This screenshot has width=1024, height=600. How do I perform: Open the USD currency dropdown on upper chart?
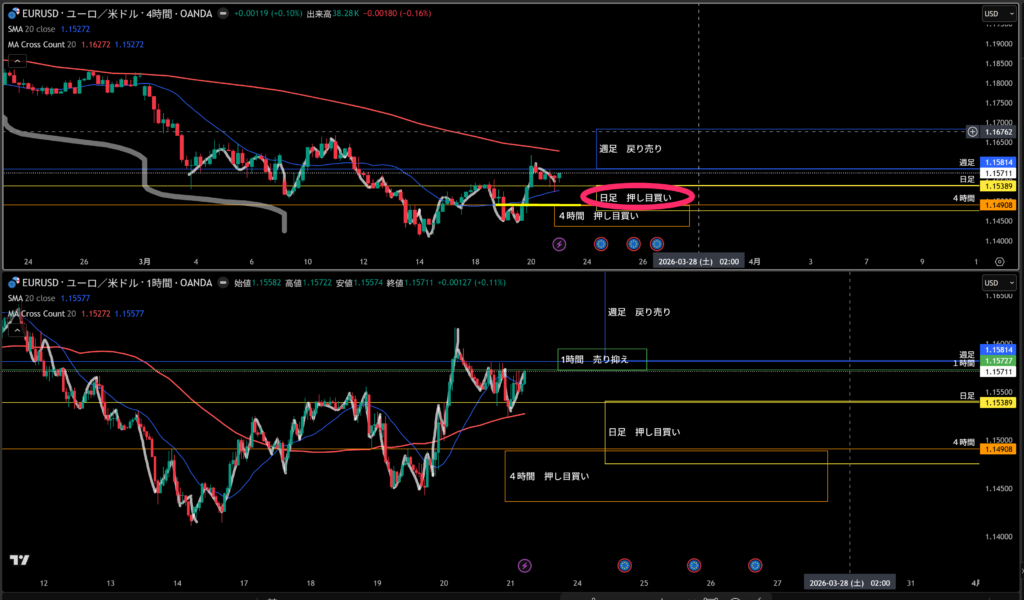point(990,14)
